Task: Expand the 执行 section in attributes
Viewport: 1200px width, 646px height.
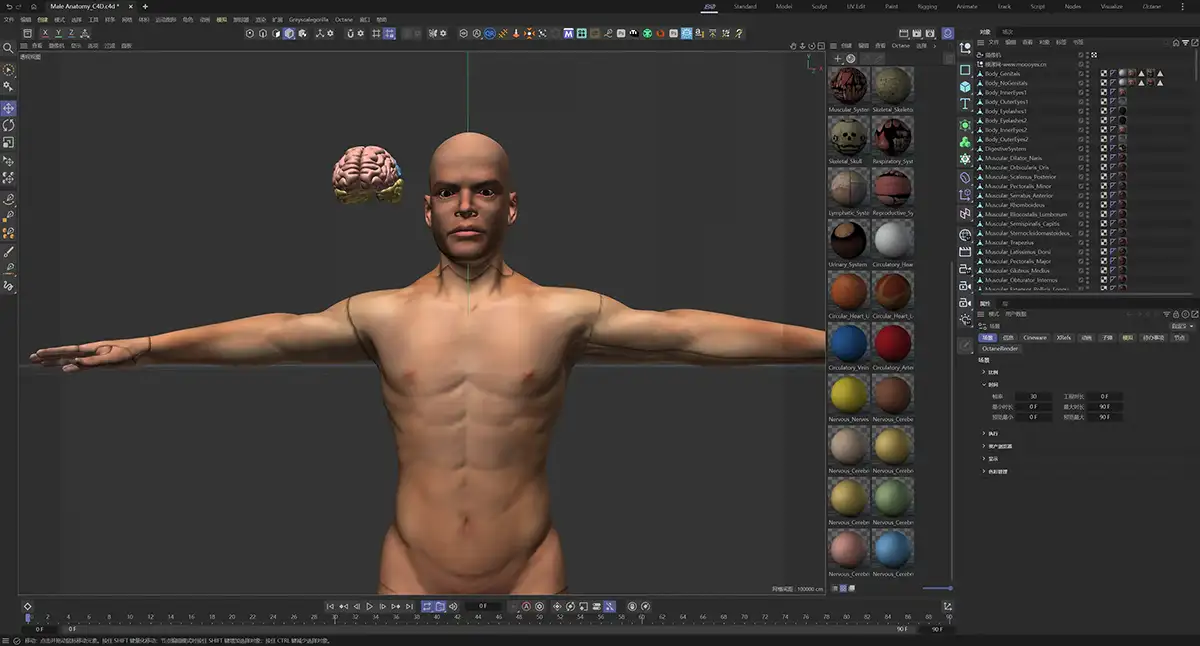Action: tap(983, 433)
